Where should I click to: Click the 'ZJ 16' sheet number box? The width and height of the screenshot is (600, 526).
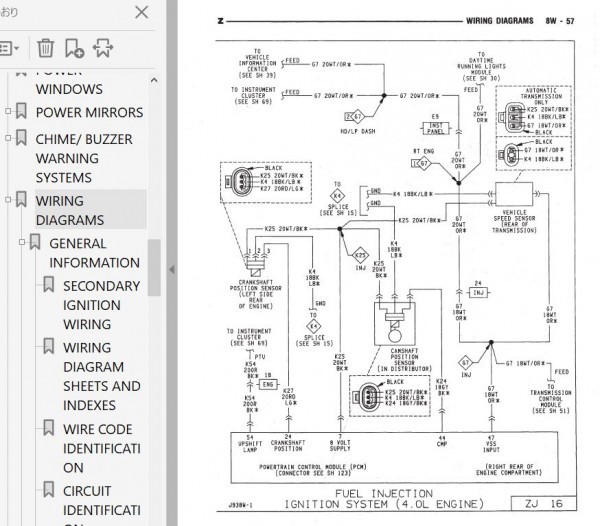pyautogui.click(x=544, y=503)
